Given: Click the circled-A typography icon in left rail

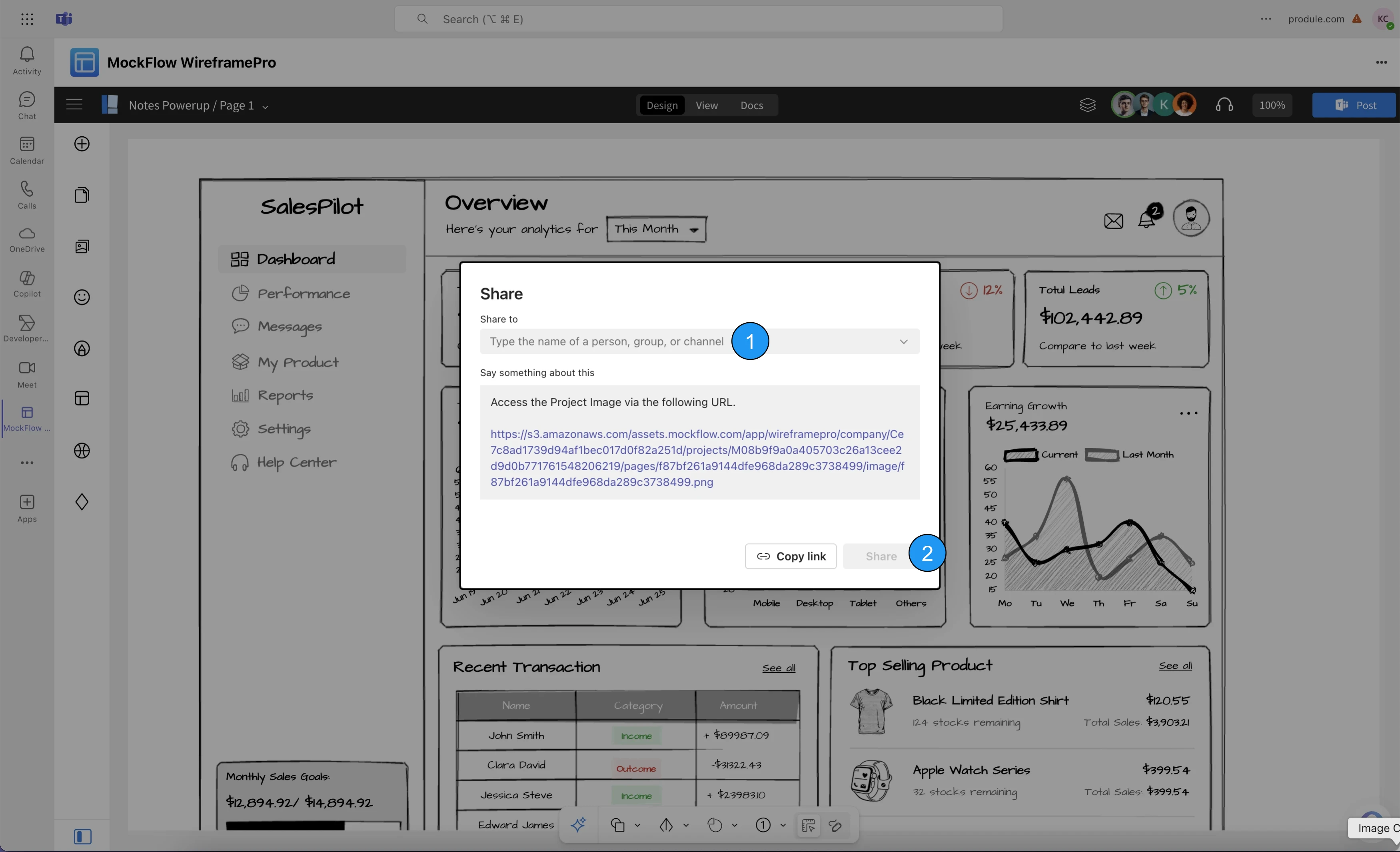Looking at the screenshot, I should coord(82,348).
